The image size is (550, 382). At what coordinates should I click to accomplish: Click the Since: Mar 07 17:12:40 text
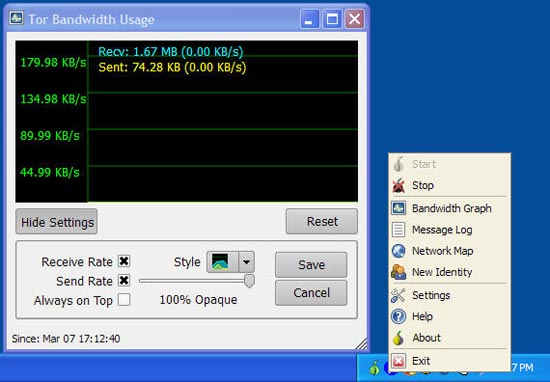click(66, 339)
